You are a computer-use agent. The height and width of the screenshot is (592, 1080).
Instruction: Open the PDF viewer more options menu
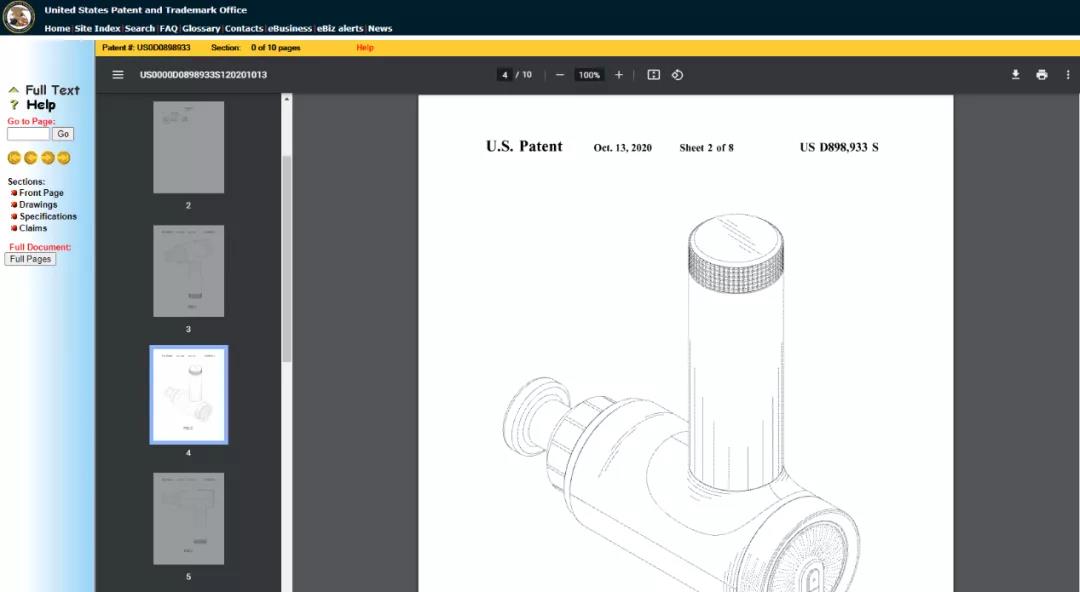(x=1068, y=74)
